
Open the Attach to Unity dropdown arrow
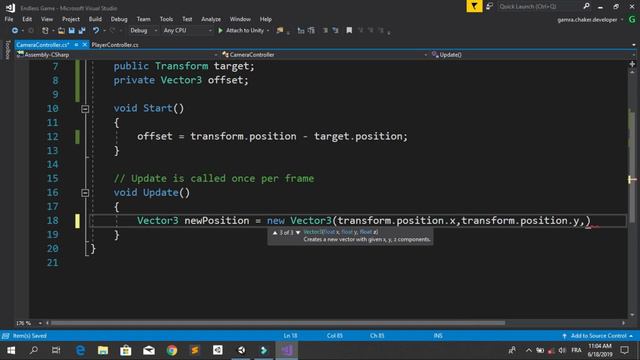(x=268, y=31)
